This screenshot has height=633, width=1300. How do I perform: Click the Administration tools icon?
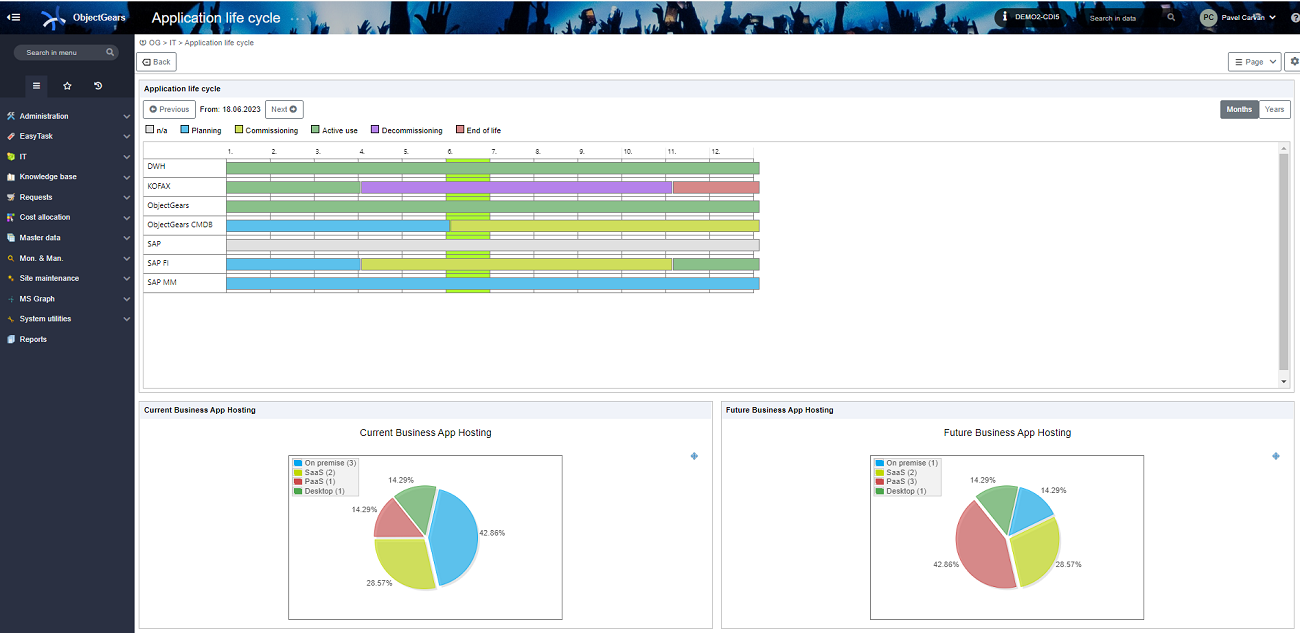click(x=10, y=116)
